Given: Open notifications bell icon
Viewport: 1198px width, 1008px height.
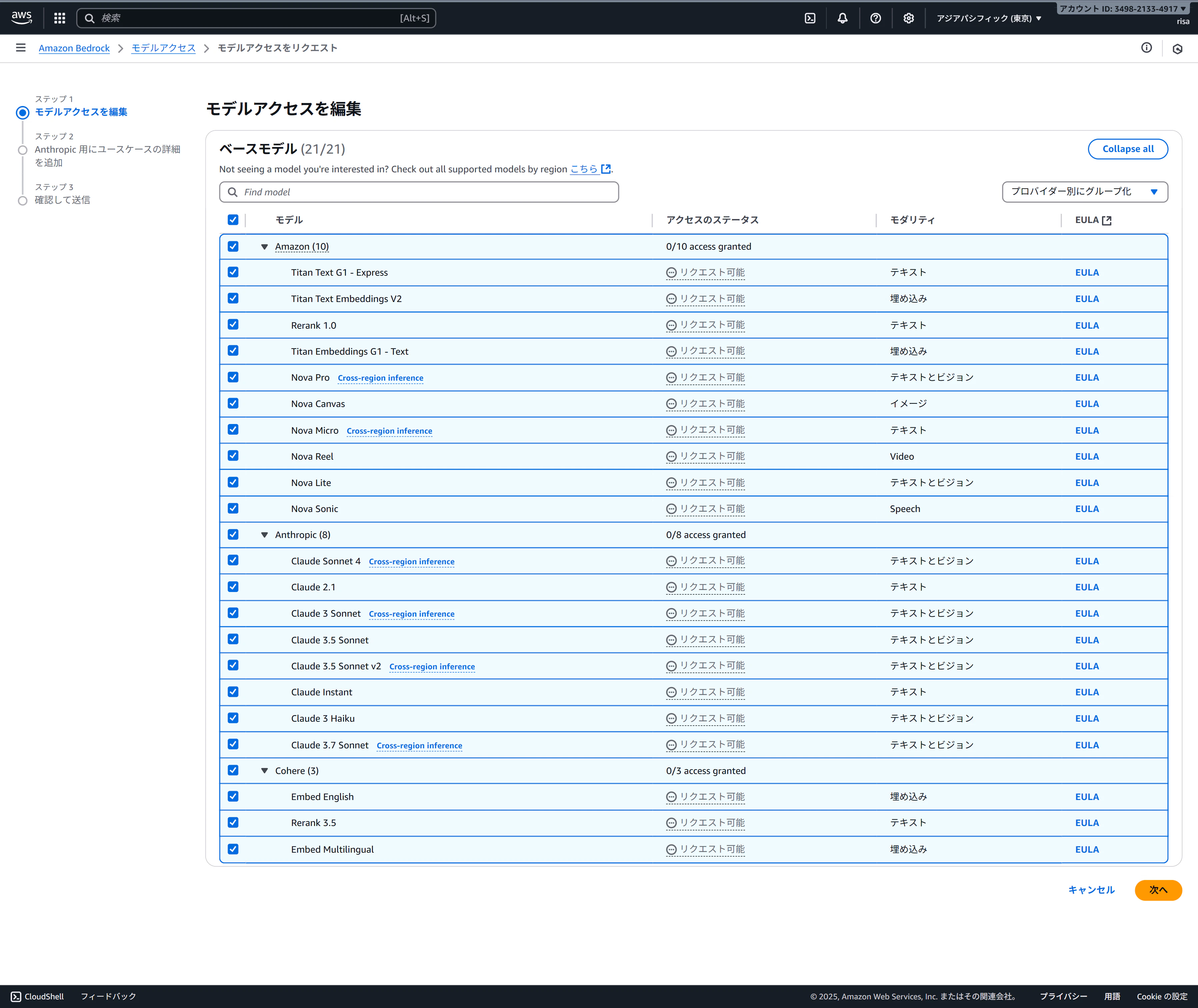Looking at the screenshot, I should 843,18.
